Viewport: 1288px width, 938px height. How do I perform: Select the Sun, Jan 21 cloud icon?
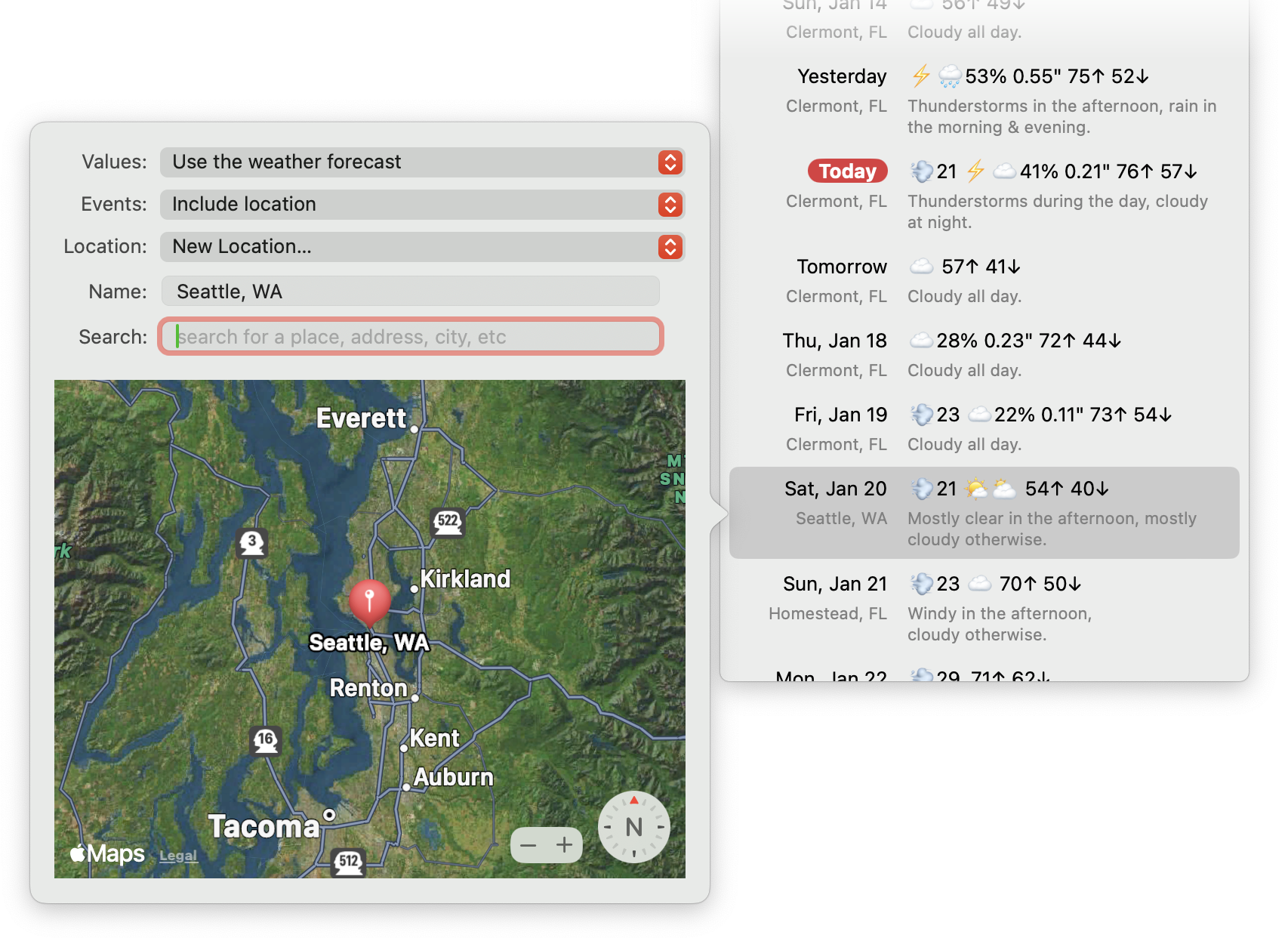click(980, 584)
